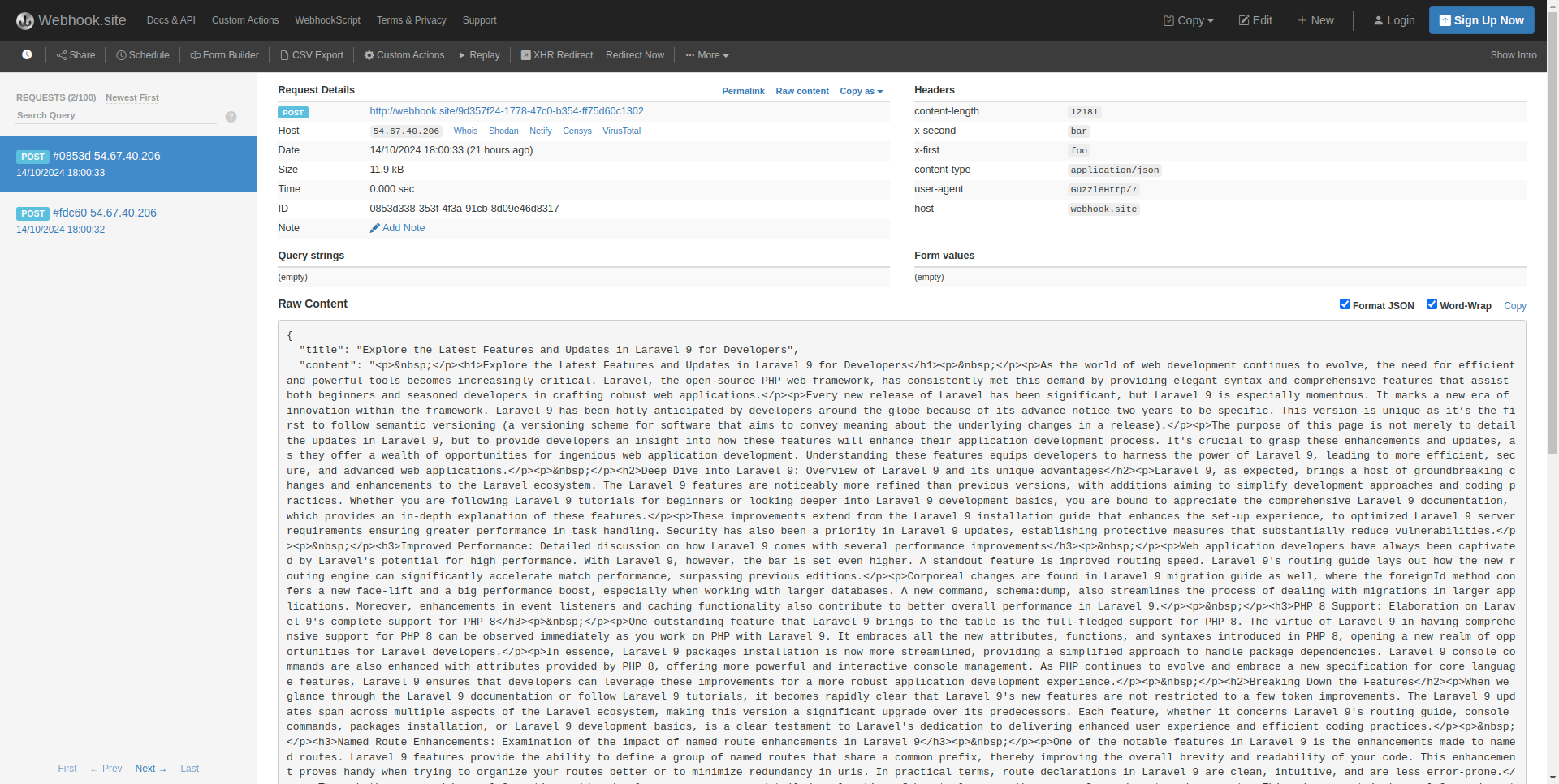Screen dimensions: 1559x784
Task: Create a New webhook URL
Action: tap(1315, 20)
